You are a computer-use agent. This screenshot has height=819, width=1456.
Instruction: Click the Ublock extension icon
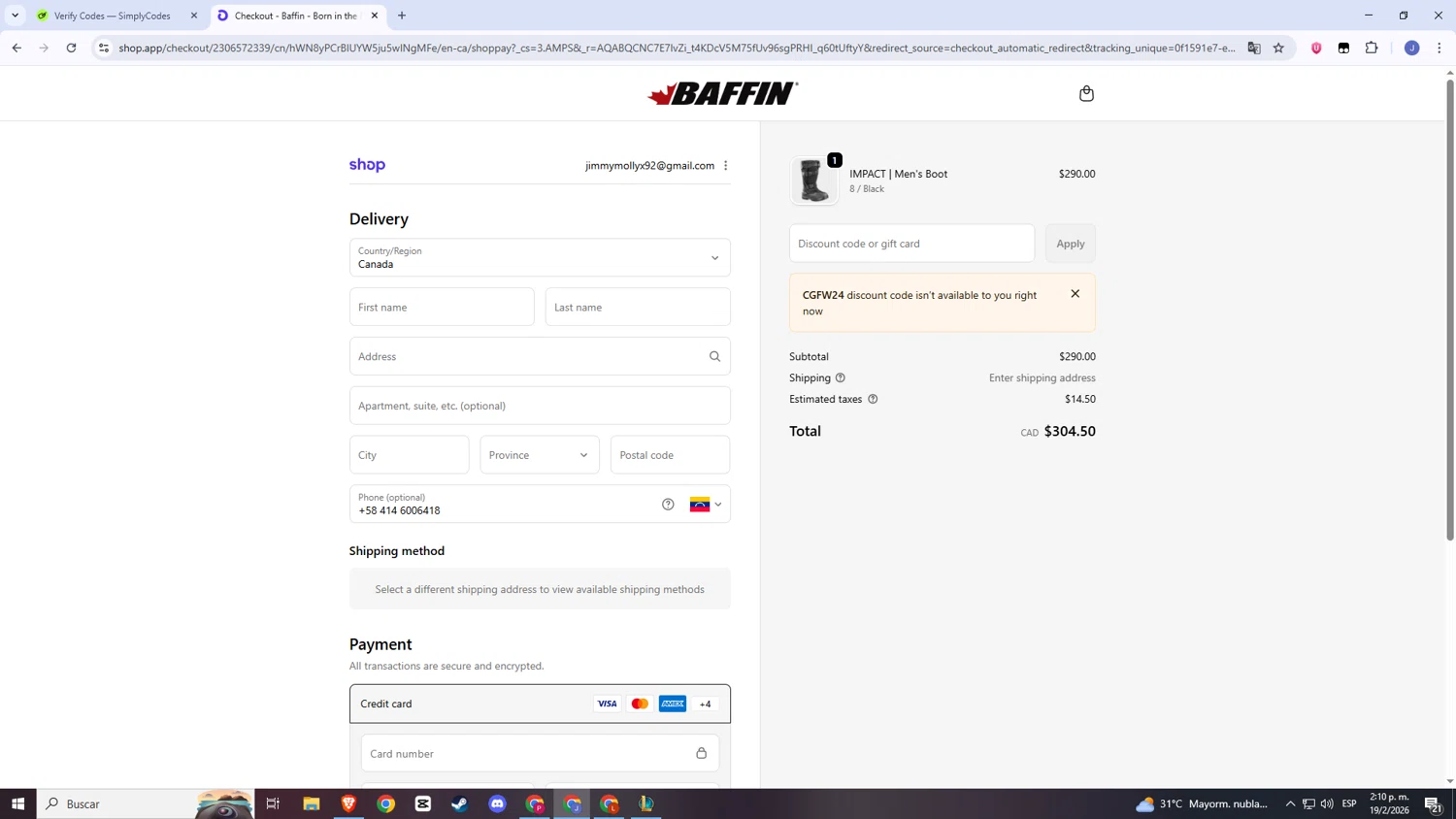pyautogui.click(x=1316, y=48)
